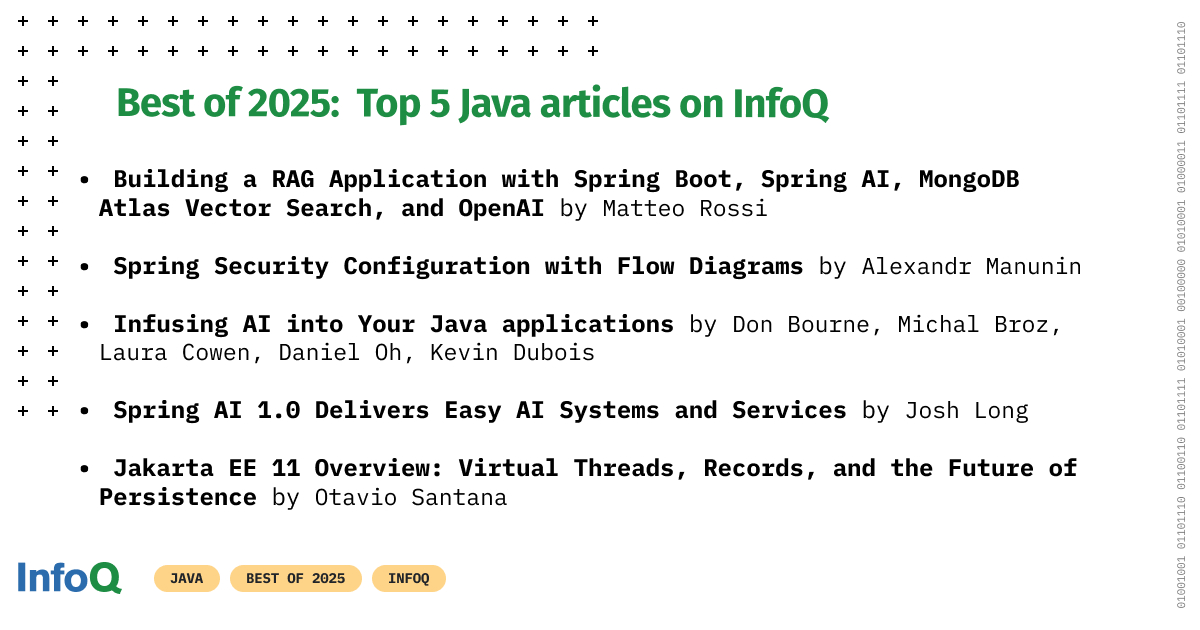Click author name Matteo Rossi
This screenshot has height=630, width=1200.
[685, 209]
